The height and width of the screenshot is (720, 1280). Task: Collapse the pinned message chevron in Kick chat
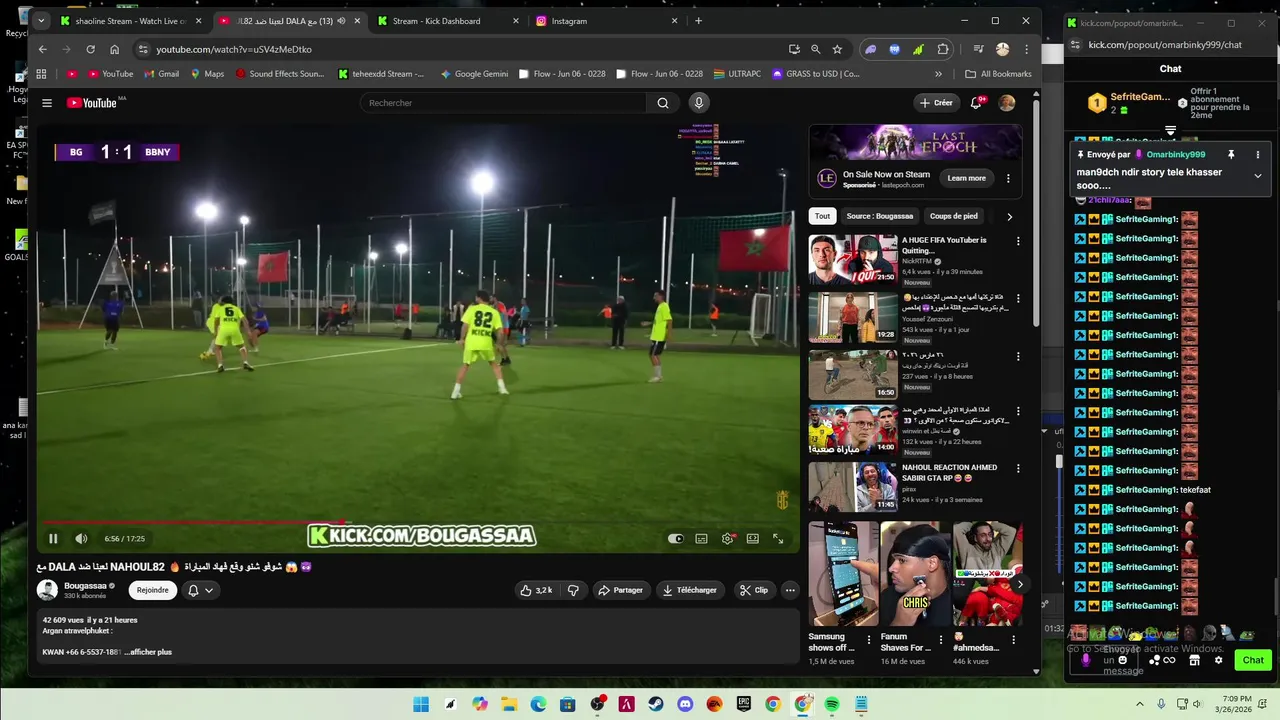(1258, 176)
